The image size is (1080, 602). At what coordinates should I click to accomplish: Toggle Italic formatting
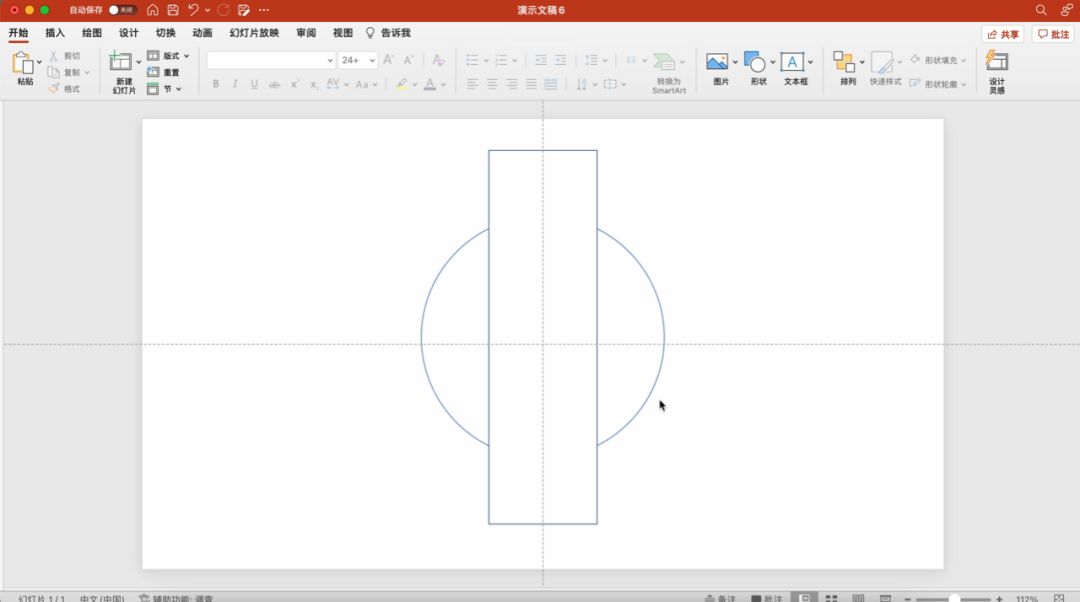pos(235,84)
